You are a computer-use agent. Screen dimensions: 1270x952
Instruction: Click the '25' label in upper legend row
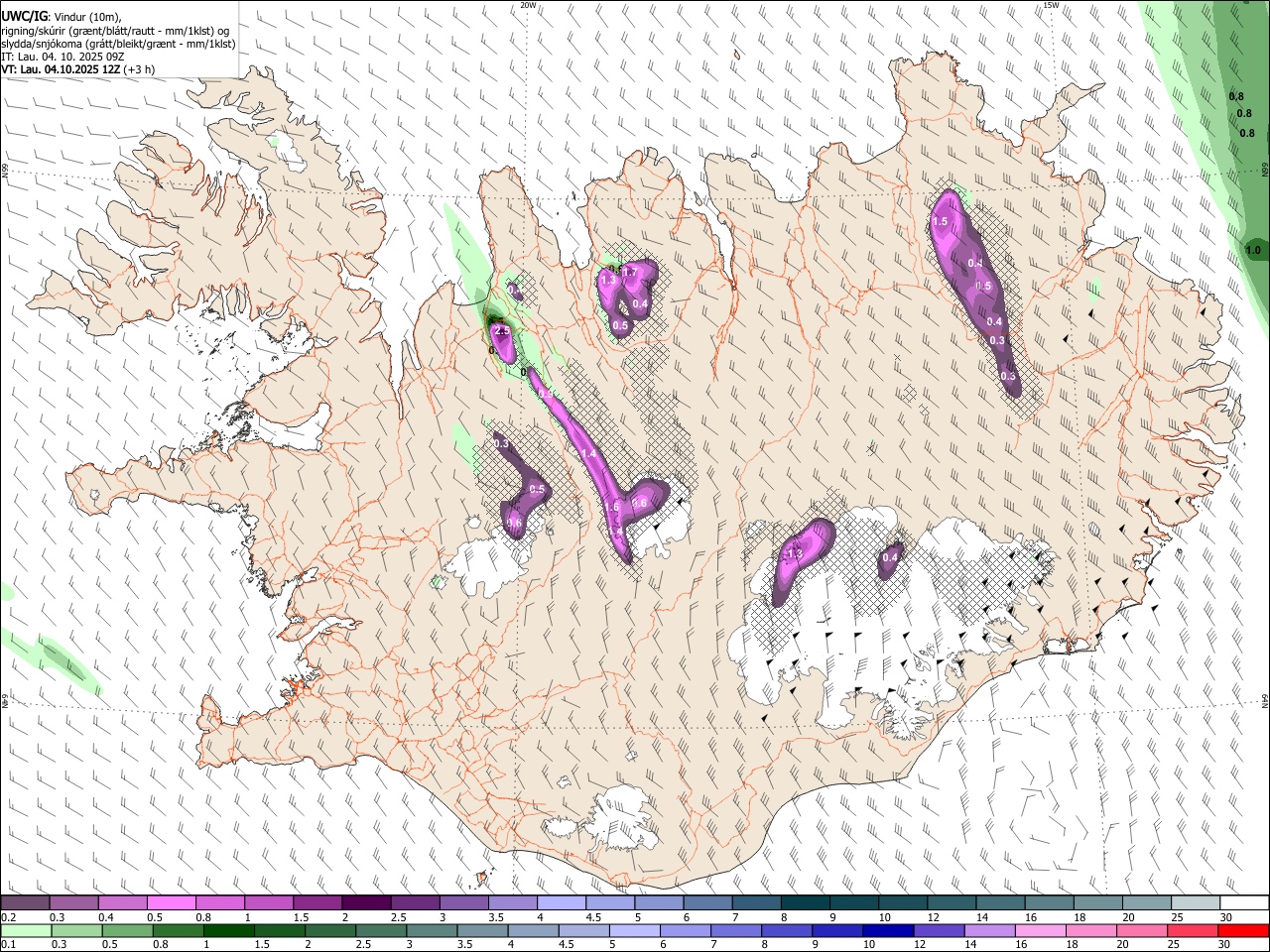(x=1178, y=917)
